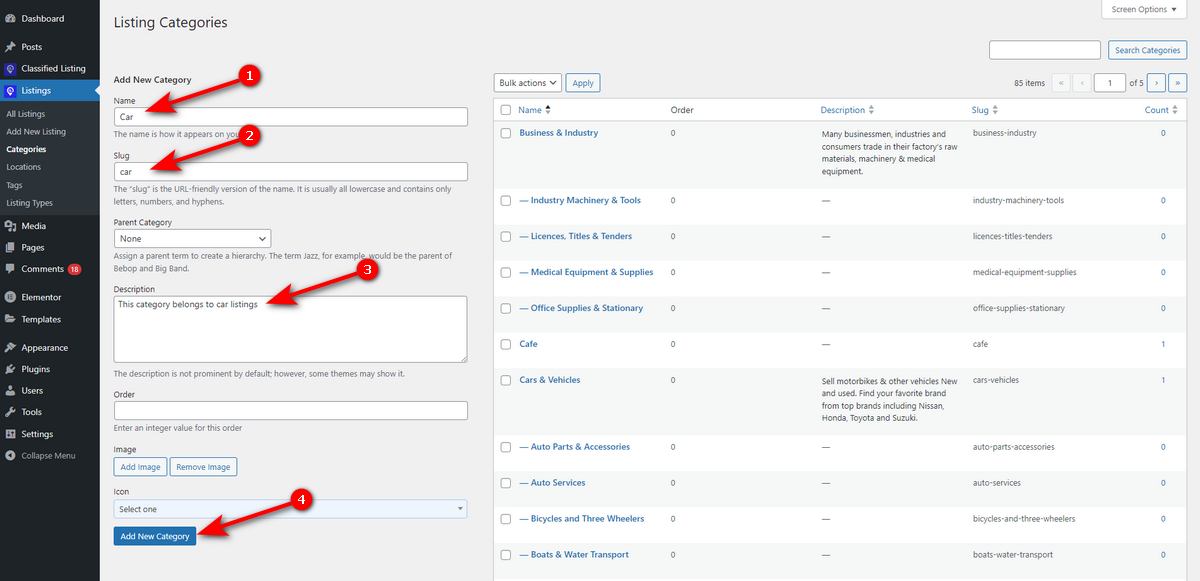This screenshot has height=581, width=1200.
Task: Click the Slug field containing car
Action: 290,171
